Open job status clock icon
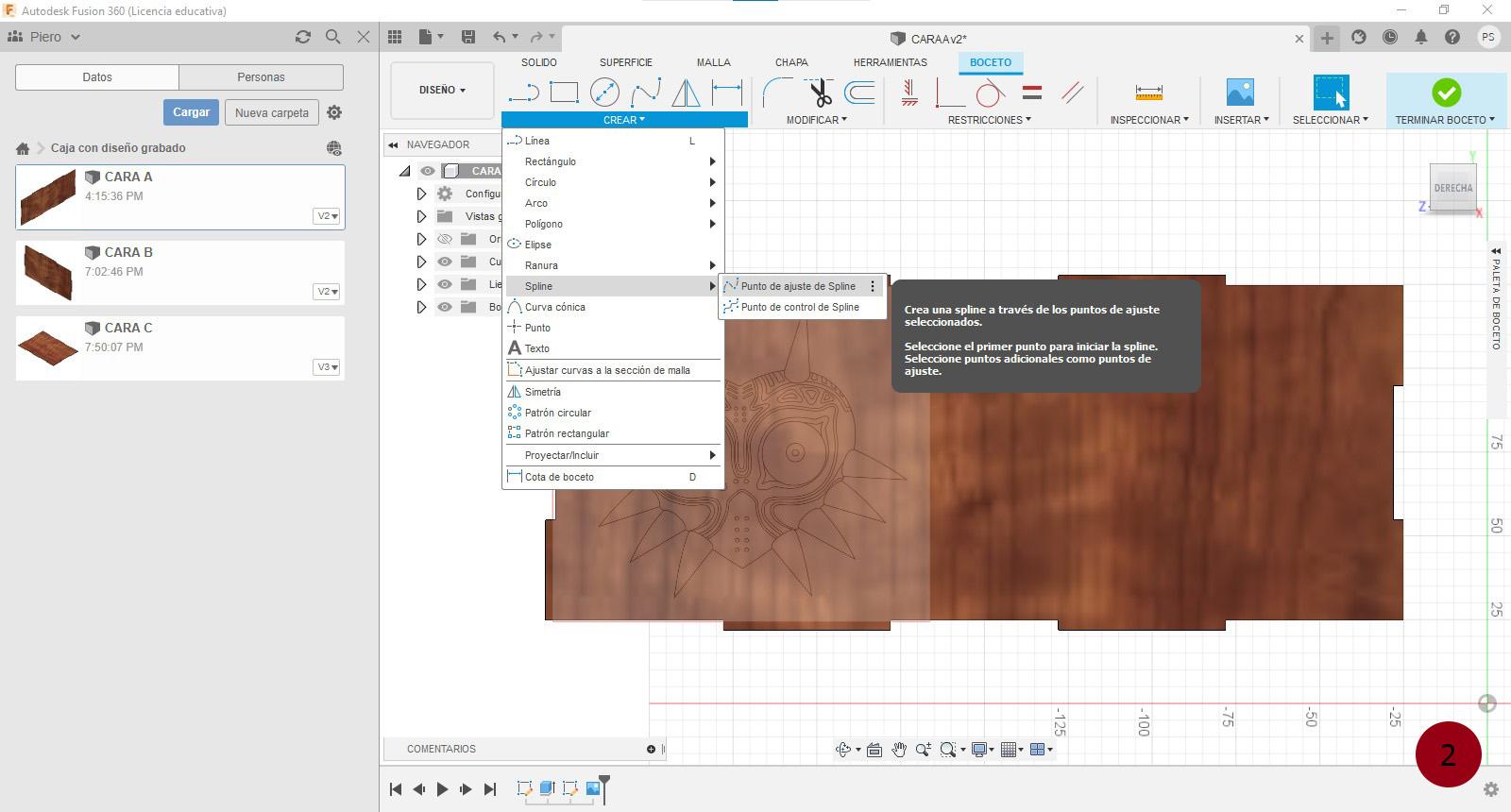This screenshot has width=1511, height=812. point(1390,37)
